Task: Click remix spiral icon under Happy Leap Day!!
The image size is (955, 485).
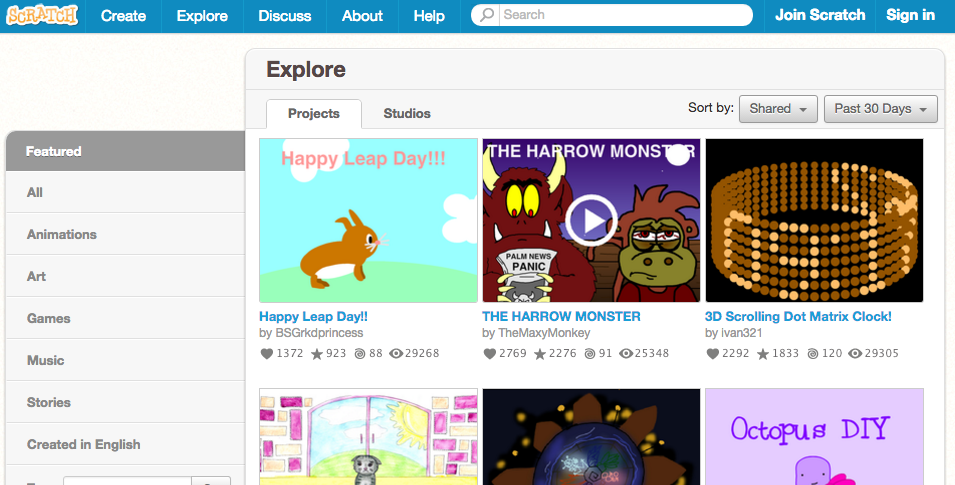Action: click(x=360, y=353)
